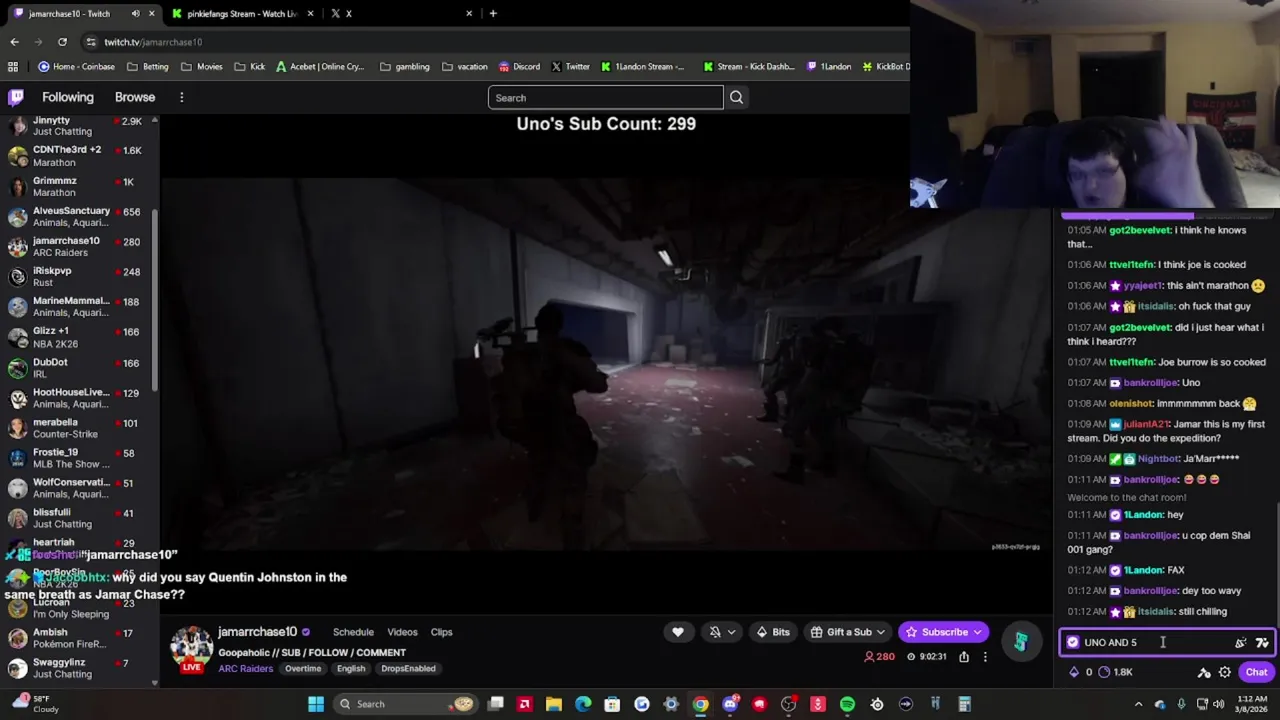Send message with Chat button
The height and width of the screenshot is (720, 1280).
click(x=1256, y=672)
